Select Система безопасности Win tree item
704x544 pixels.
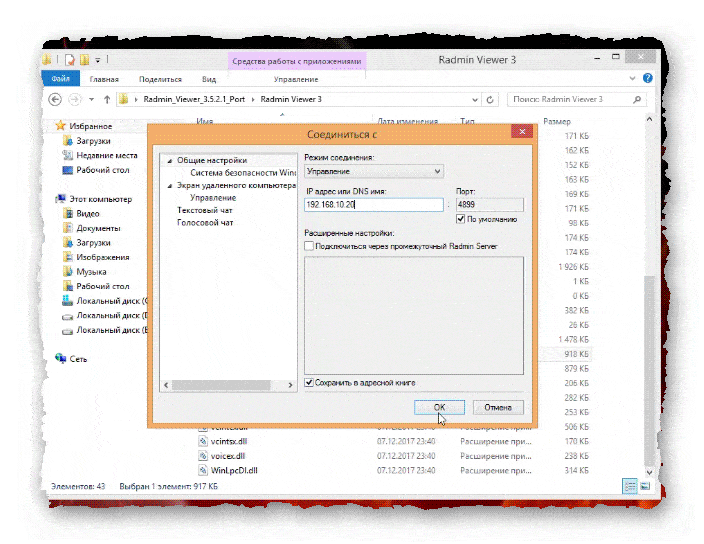click(242, 172)
